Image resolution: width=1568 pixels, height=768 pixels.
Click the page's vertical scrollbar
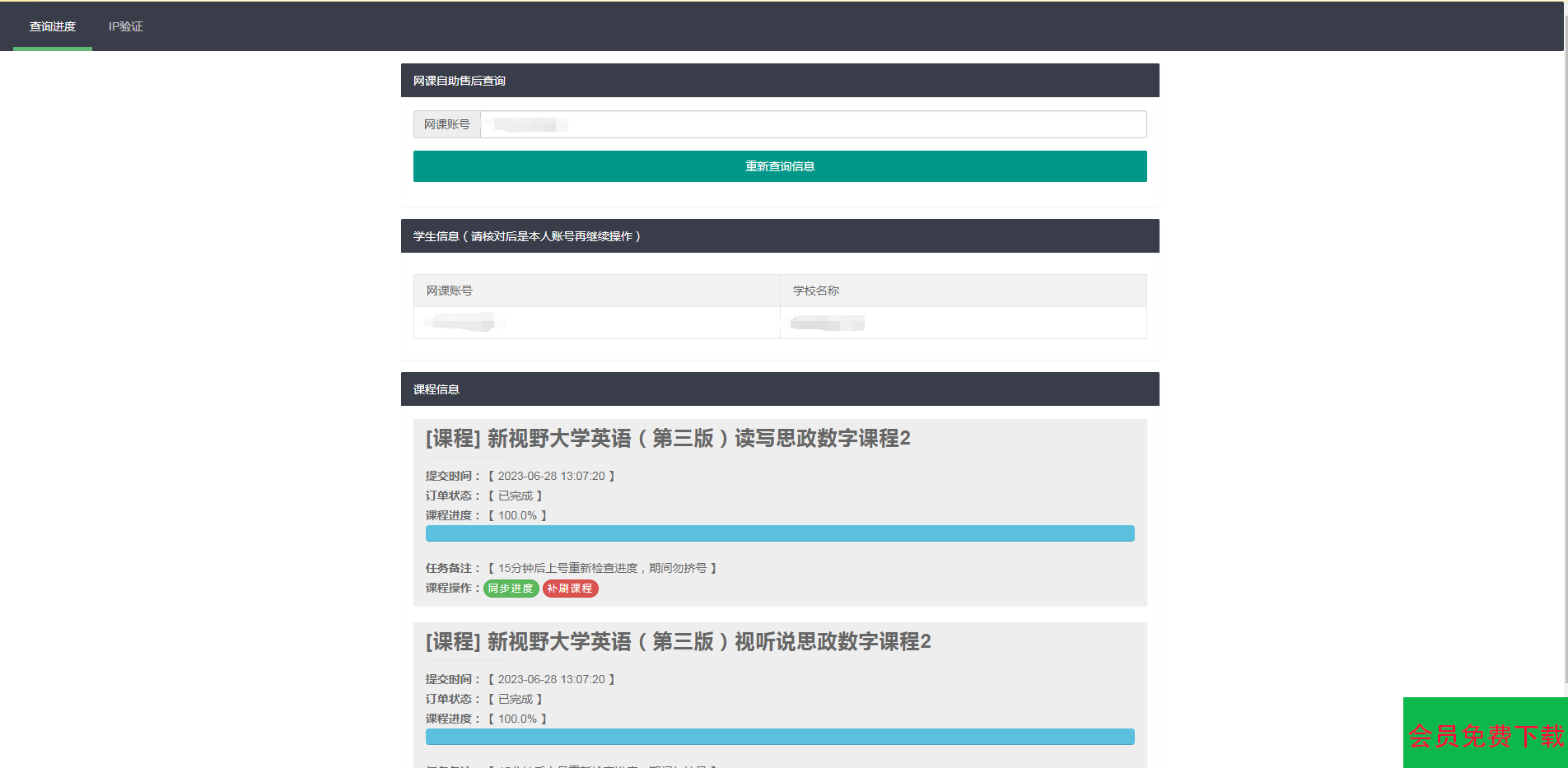(x=1565, y=329)
